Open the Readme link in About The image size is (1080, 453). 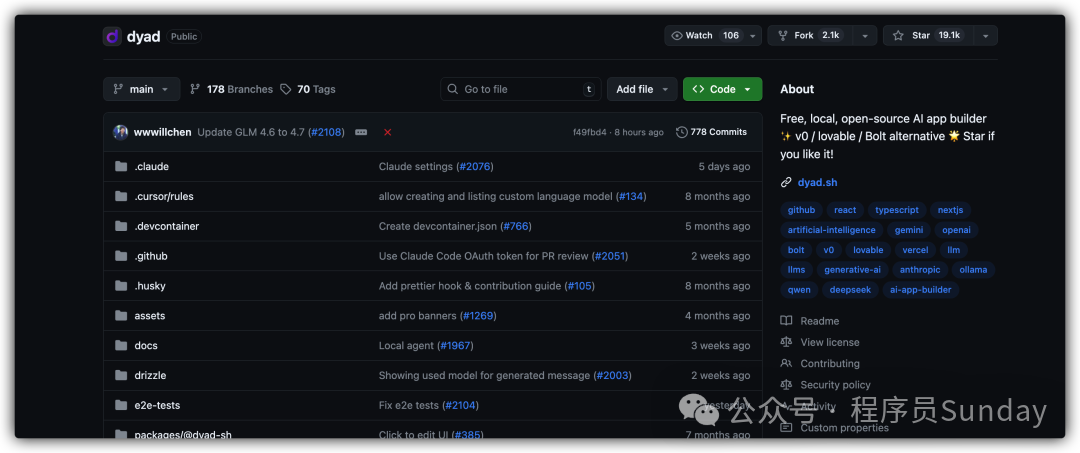[819, 321]
